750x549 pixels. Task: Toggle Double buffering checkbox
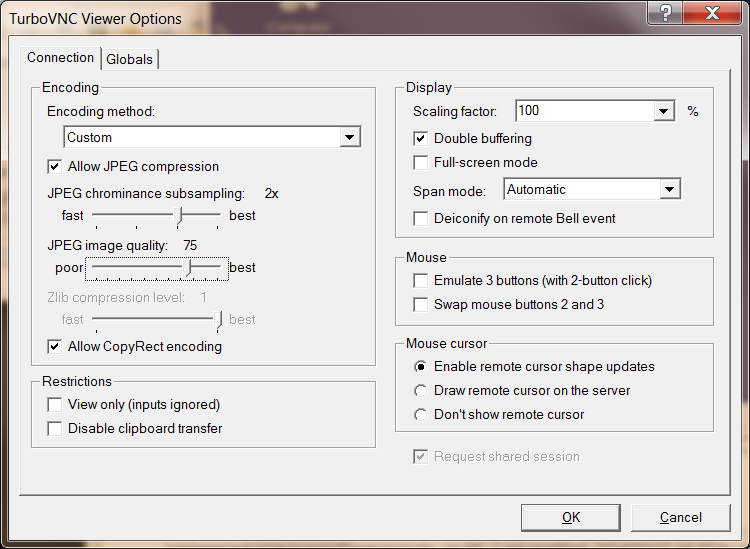pyautogui.click(x=420, y=139)
